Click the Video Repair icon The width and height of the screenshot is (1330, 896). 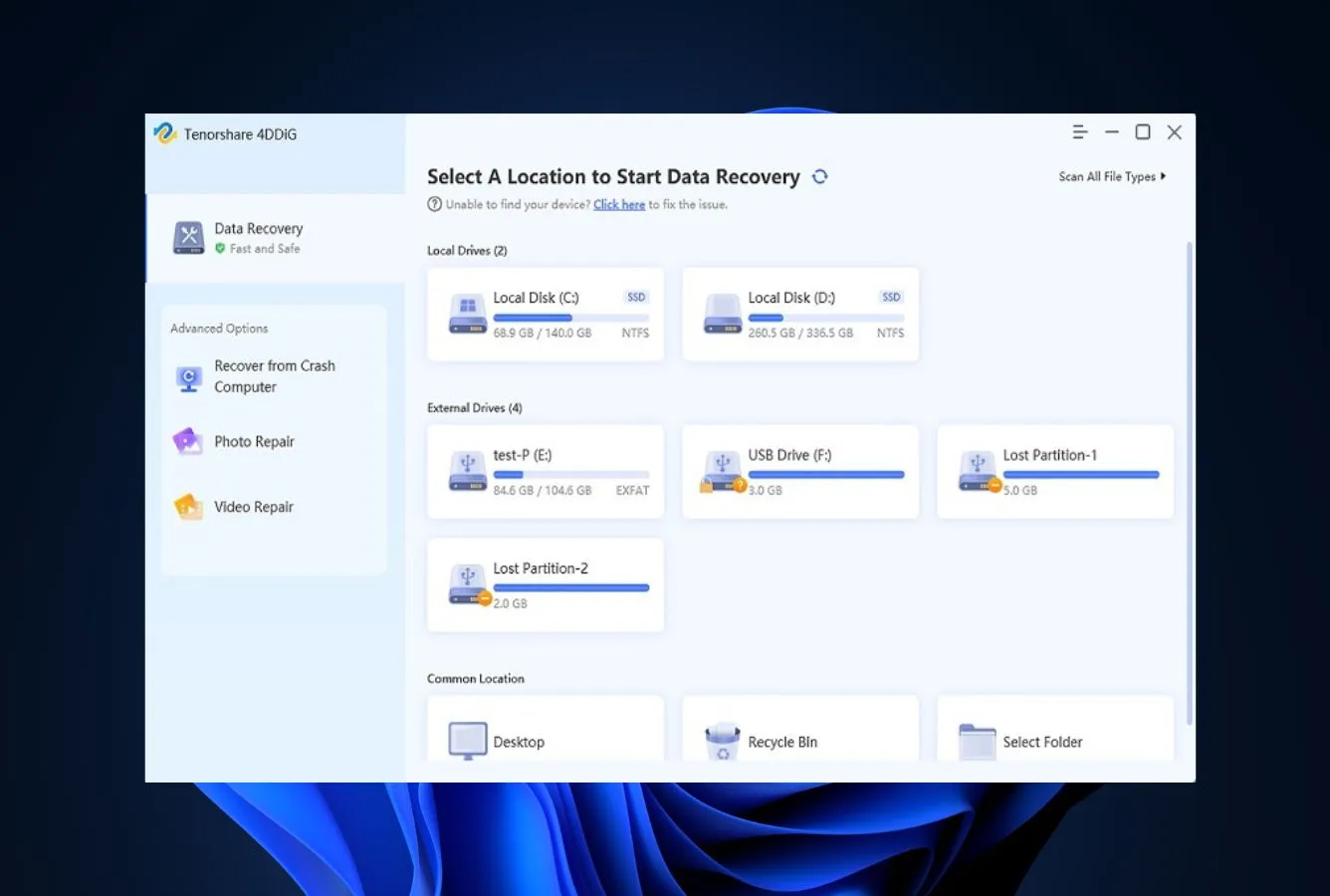pyautogui.click(x=188, y=507)
